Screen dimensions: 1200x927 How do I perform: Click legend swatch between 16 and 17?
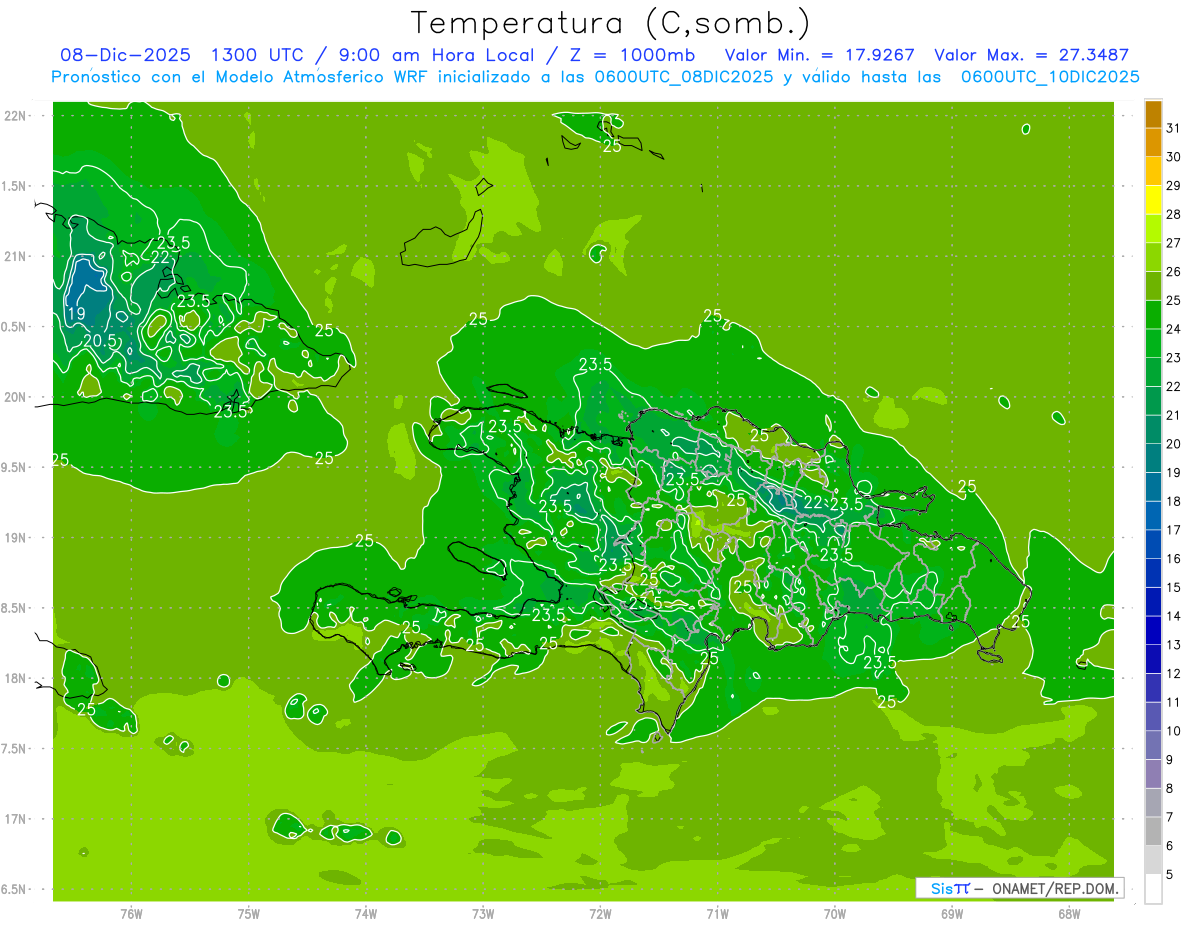coord(1153,544)
